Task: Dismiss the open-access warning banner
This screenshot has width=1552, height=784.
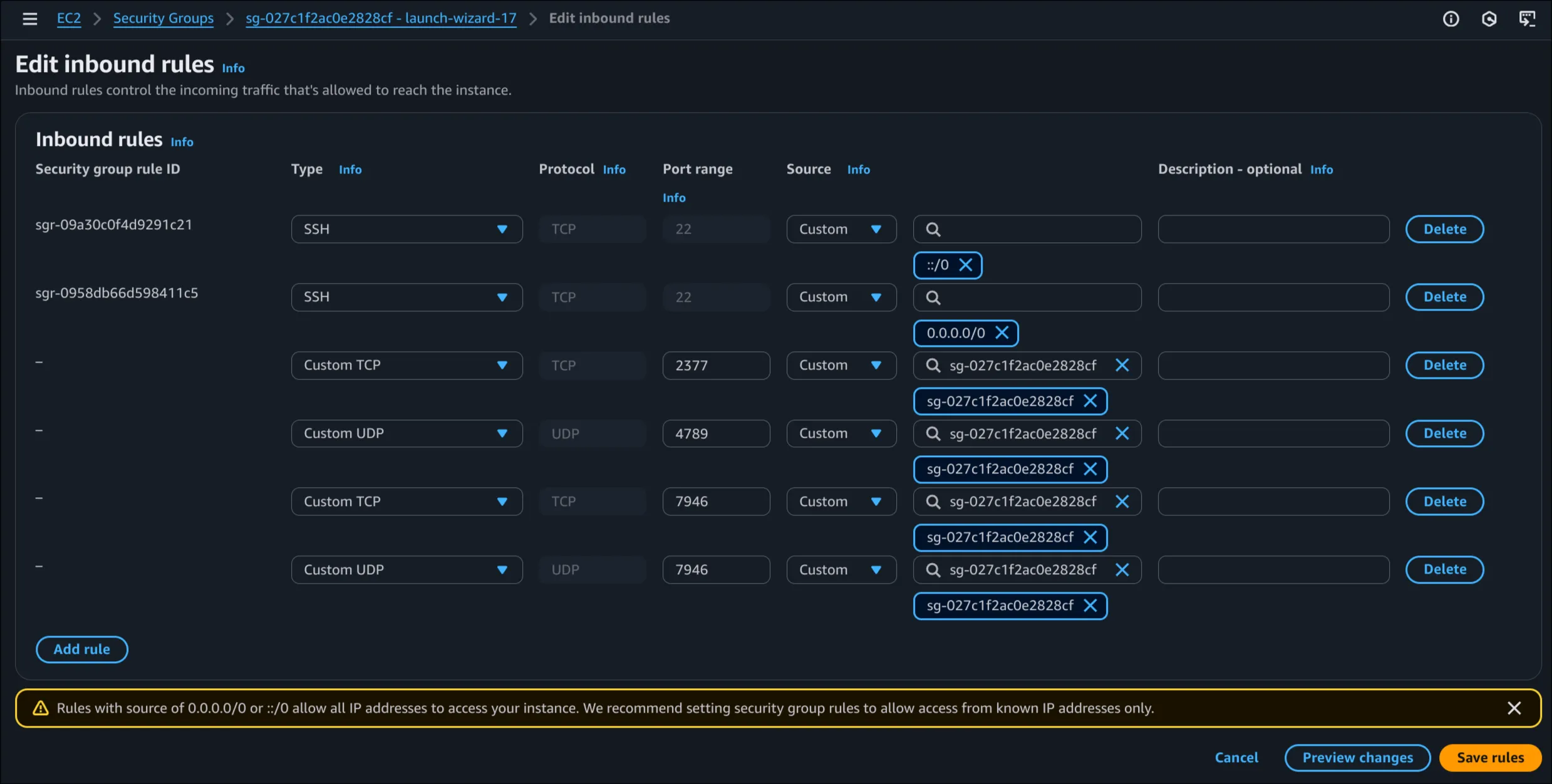Action: [1515, 708]
